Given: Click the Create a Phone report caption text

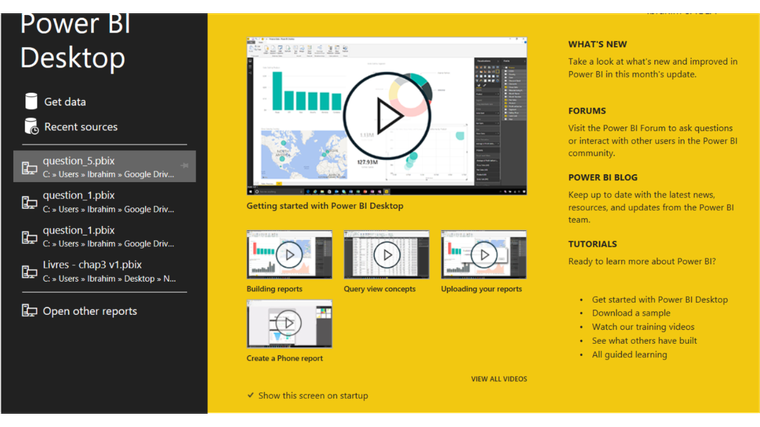Looking at the screenshot, I should [x=285, y=358].
